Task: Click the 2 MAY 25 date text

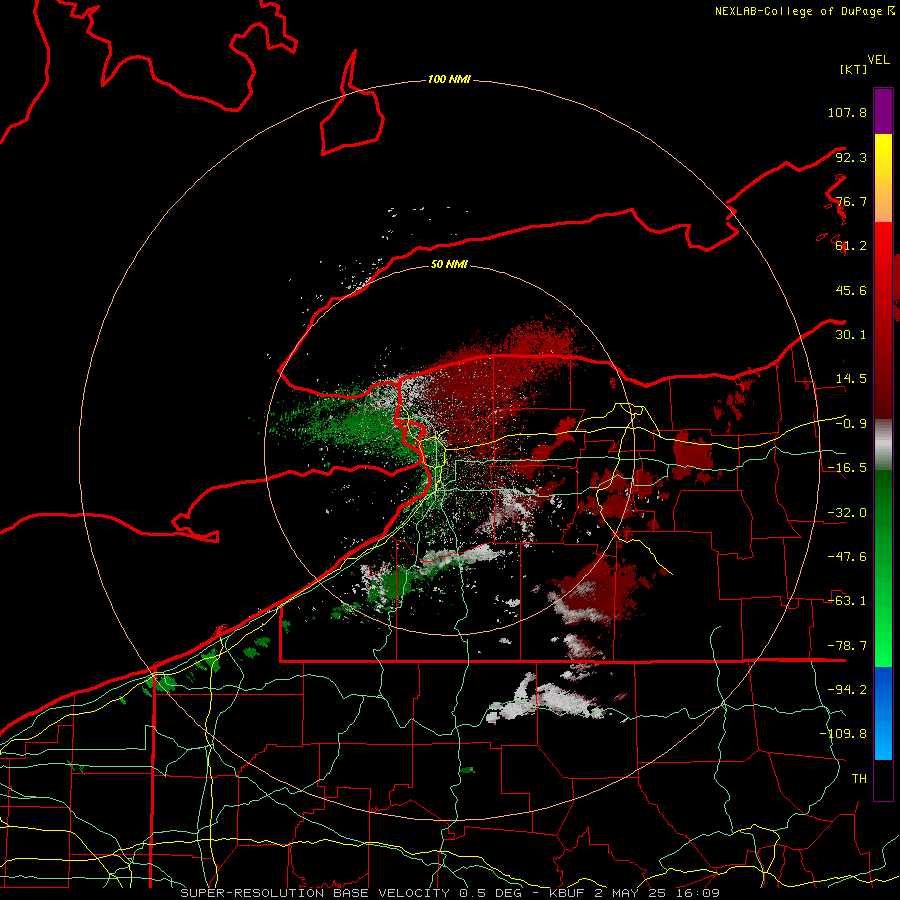Action: pyautogui.click(x=631, y=893)
